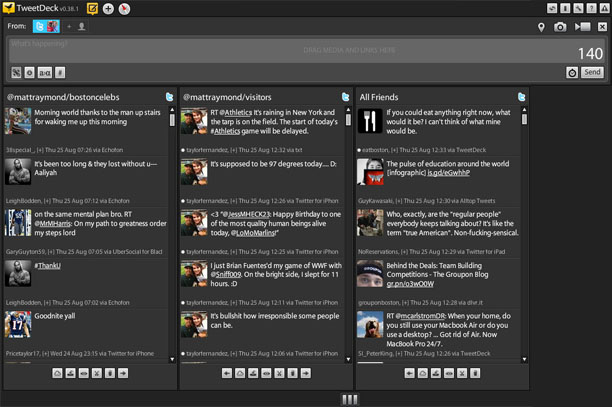Screen dimensions: 612x407
Task: Open the compass directory icon
Action: coord(124,9)
